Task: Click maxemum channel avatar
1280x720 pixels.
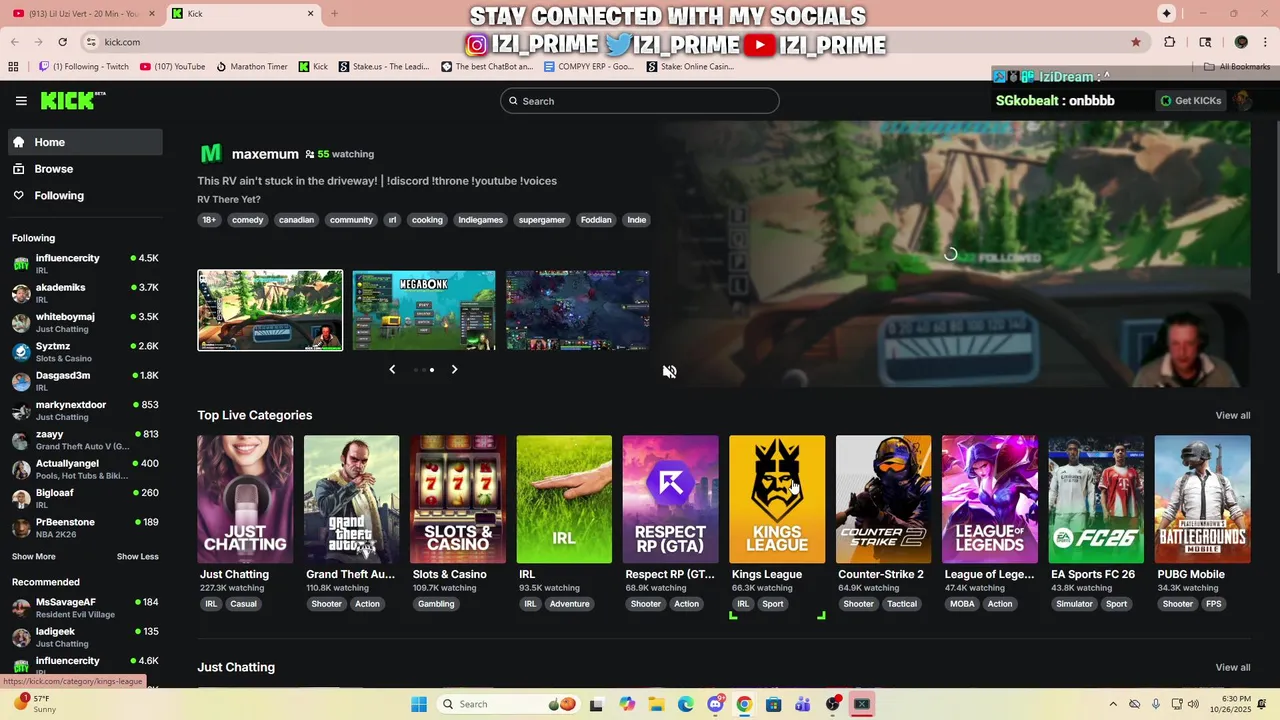Action: 210,154
